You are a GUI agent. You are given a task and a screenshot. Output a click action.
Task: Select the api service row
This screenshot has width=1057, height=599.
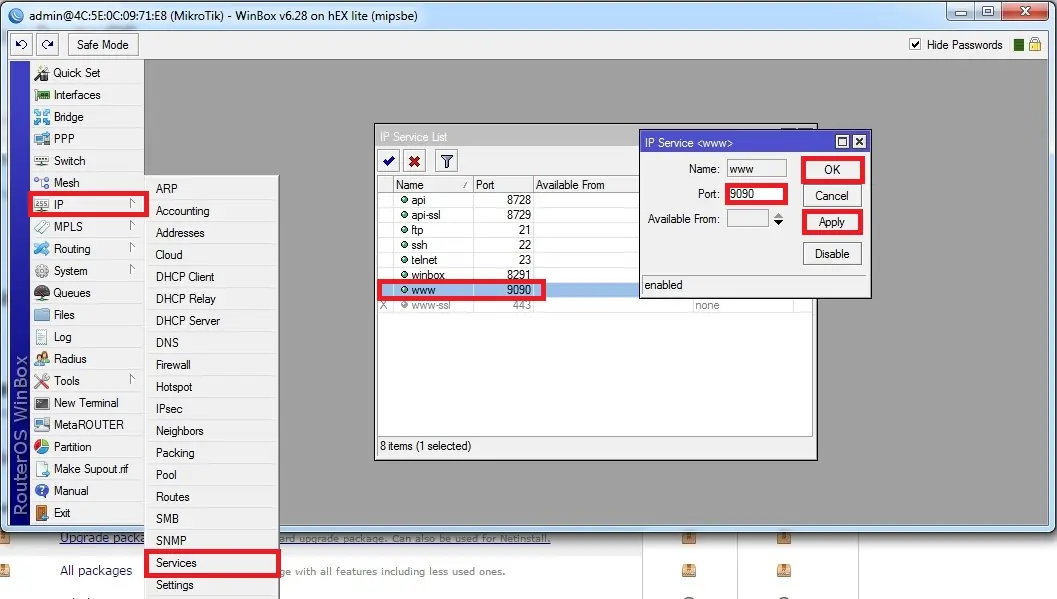point(508,200)
